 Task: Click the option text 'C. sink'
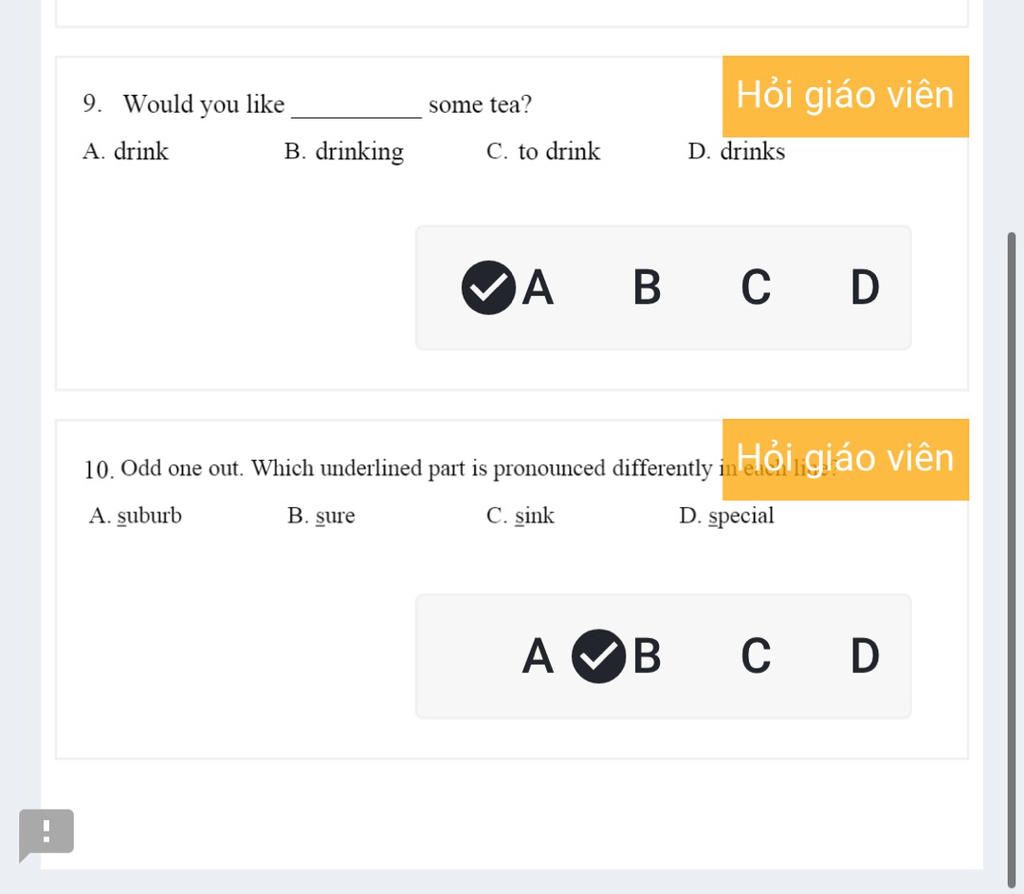point(520,516)
